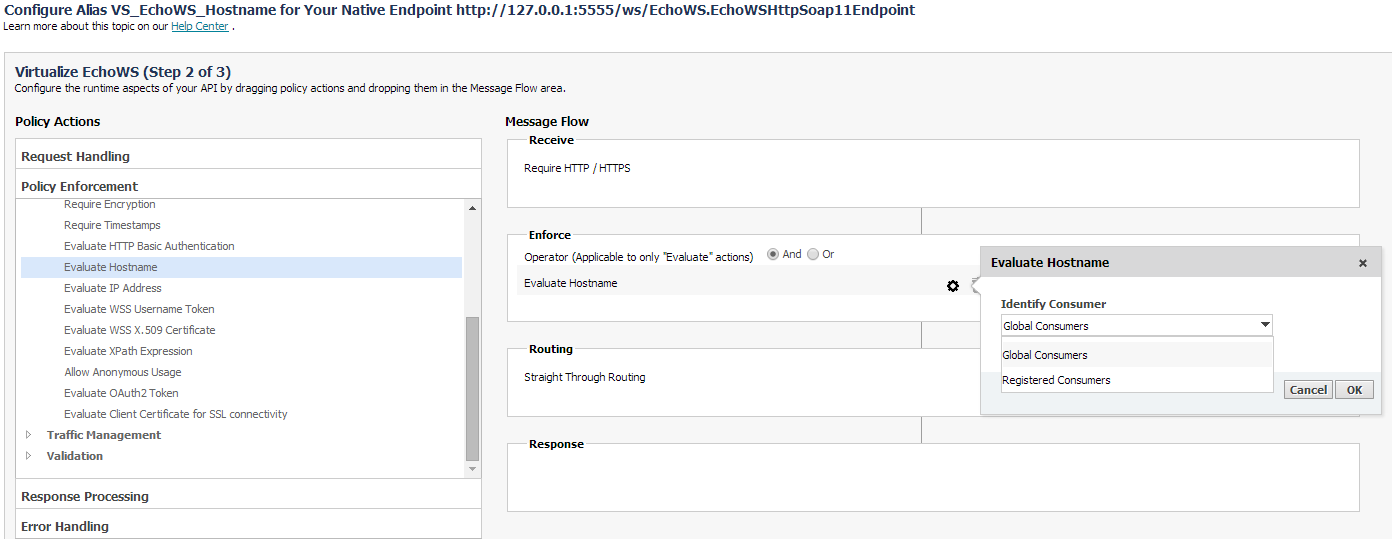Select Evaluate IP Address policy action
The width and height of the screenshot is (1392, 539).
[113, 288]
